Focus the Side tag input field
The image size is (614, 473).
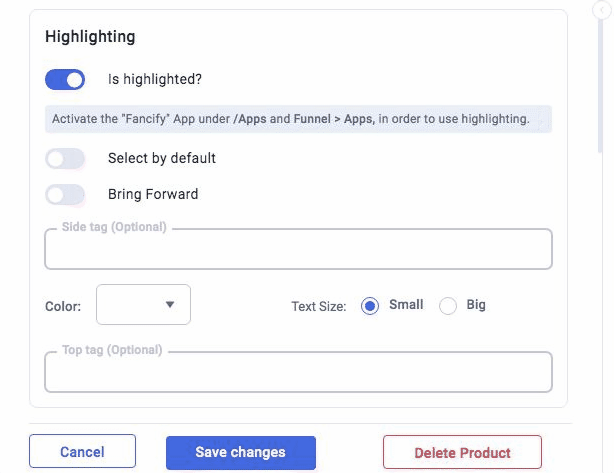[298, 250]
